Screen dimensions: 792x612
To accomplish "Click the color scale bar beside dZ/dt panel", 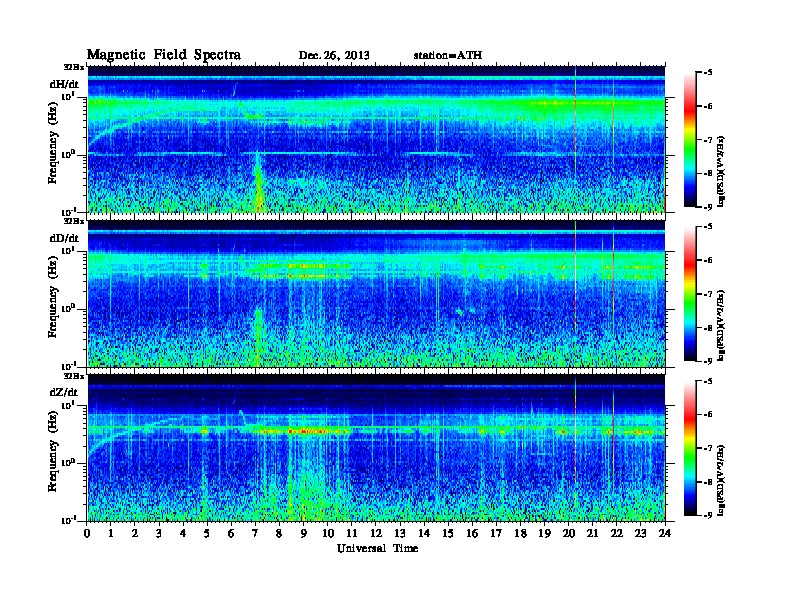I will click(690, 448).
